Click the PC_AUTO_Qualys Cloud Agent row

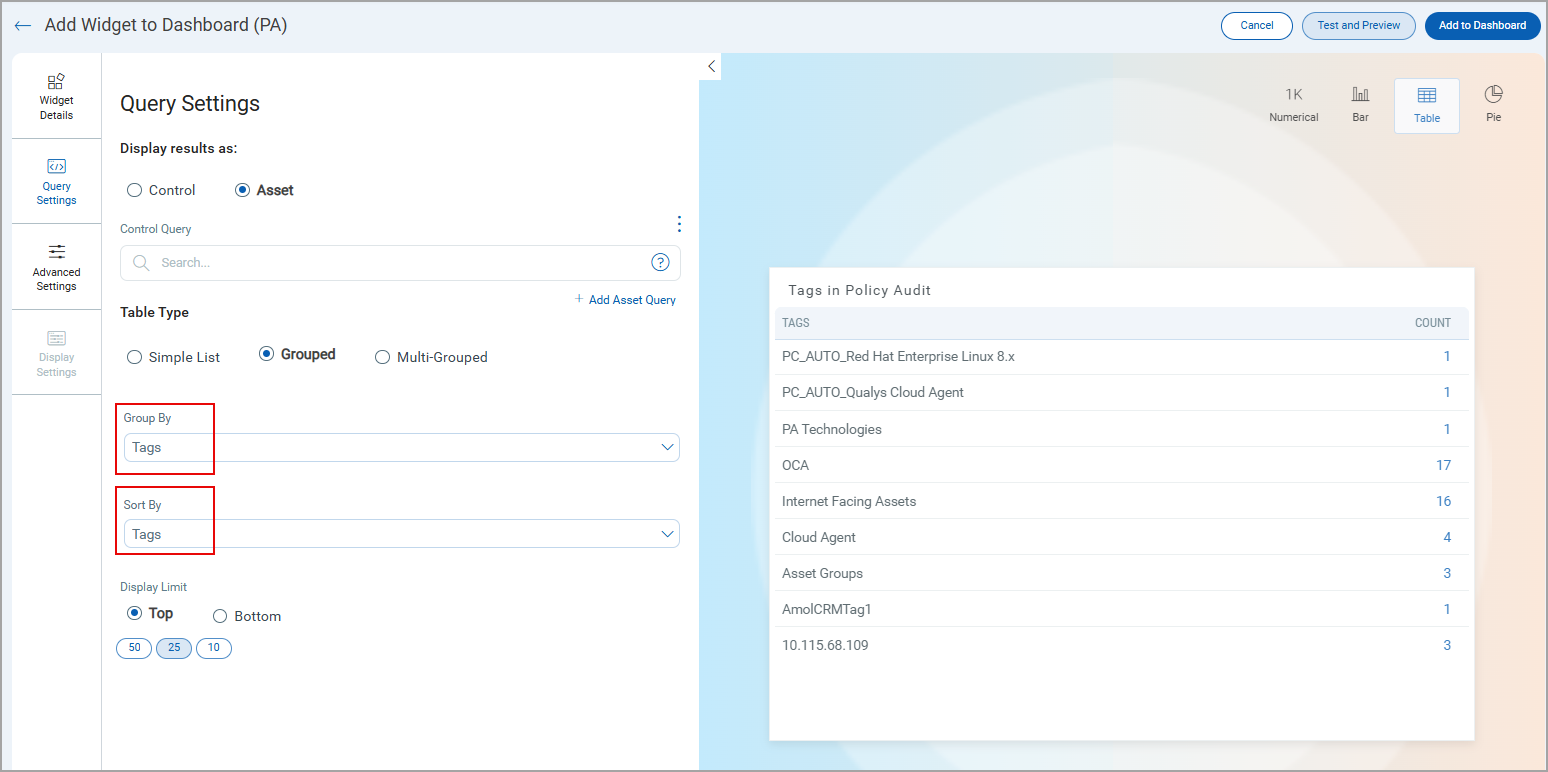tap(1122, 393)
